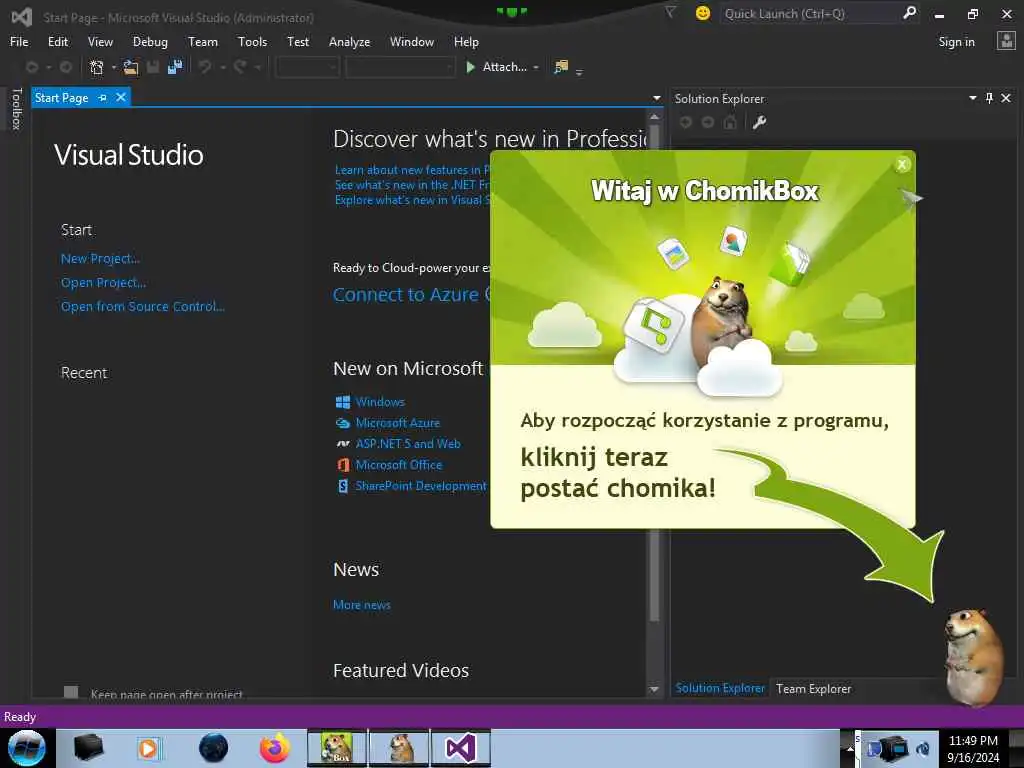Close the Start Page tab
The width and height of the screenshot is (1024, 768).
(x=121, y=97)
